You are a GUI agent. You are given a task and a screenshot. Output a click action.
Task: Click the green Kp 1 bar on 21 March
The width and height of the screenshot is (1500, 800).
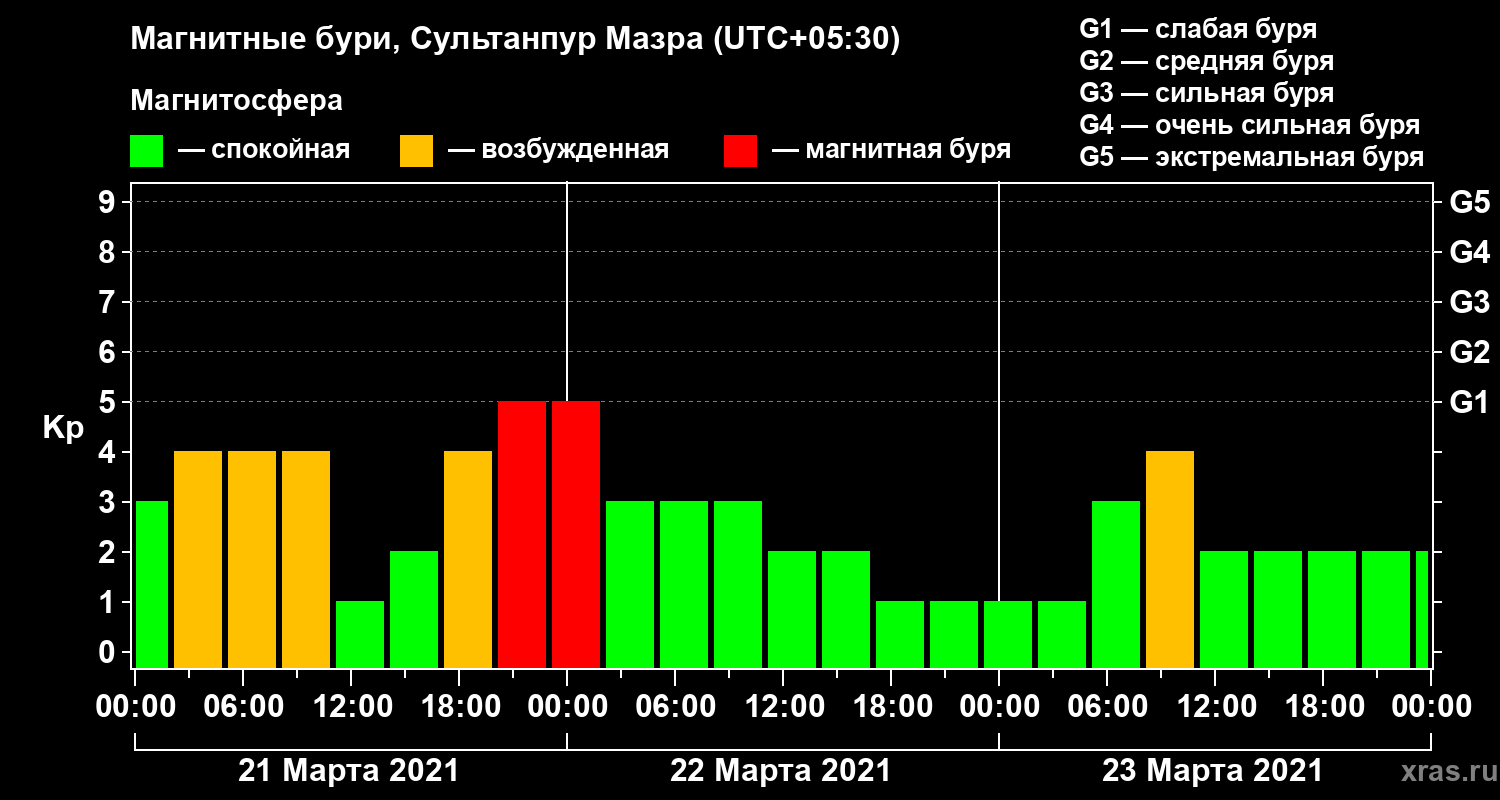pos(360,634)
